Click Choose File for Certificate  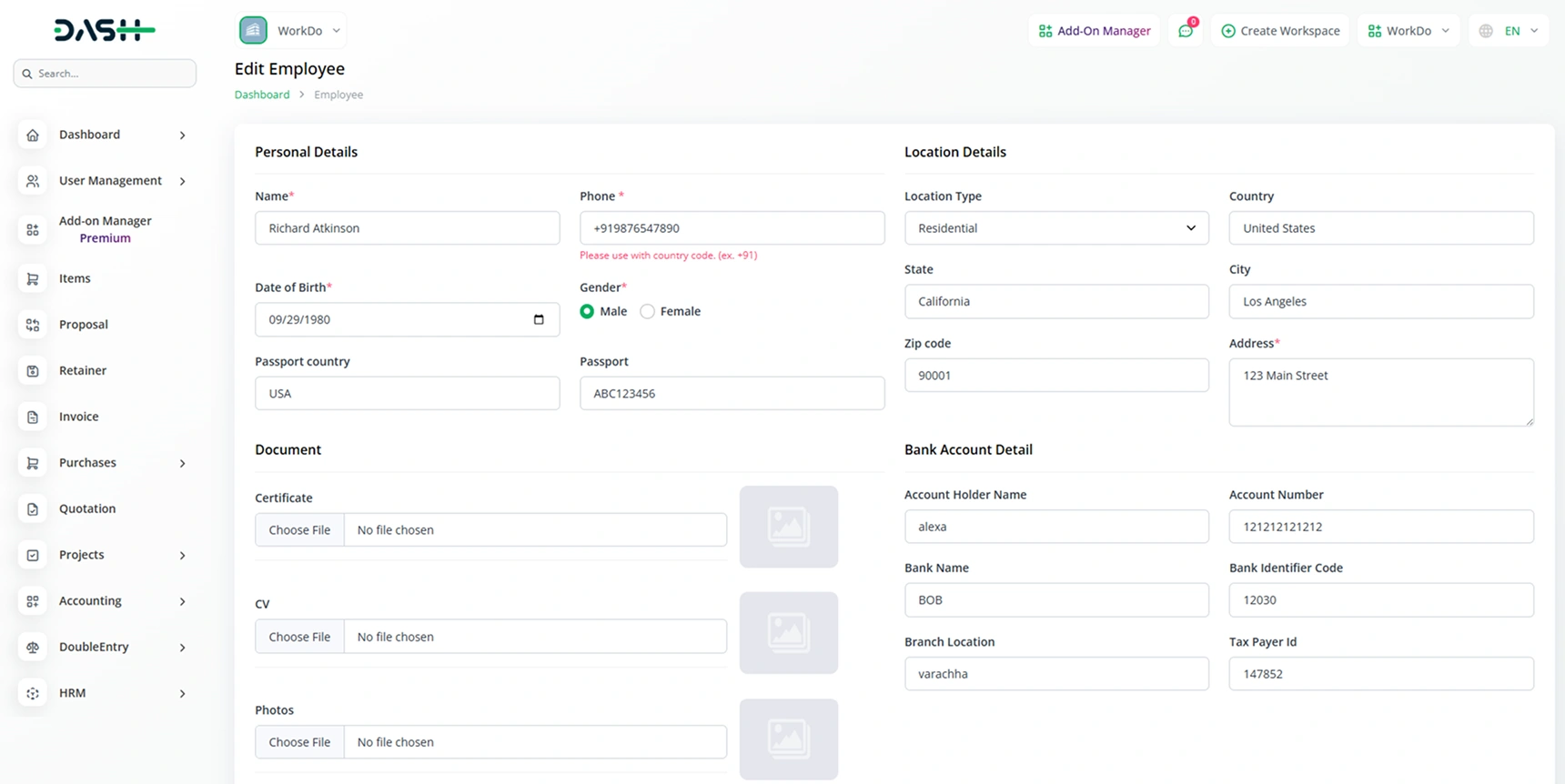[x=299, y=530]
